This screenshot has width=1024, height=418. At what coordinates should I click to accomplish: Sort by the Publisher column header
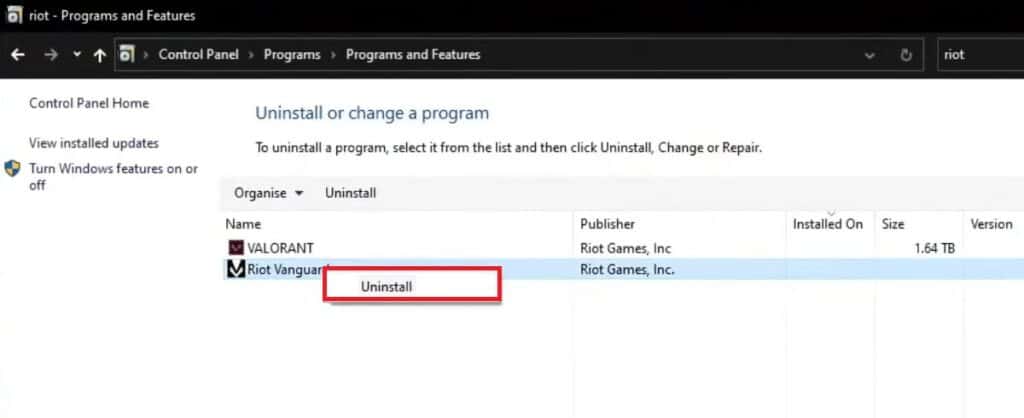[x=607, y=224]
